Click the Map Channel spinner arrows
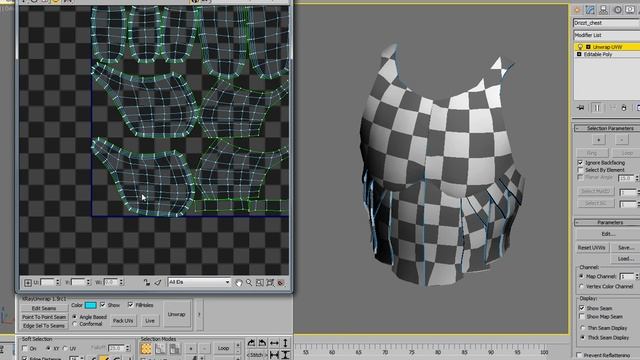Image resolution: width=640 pixels, height=360 pixels. [x=638, y=276]
